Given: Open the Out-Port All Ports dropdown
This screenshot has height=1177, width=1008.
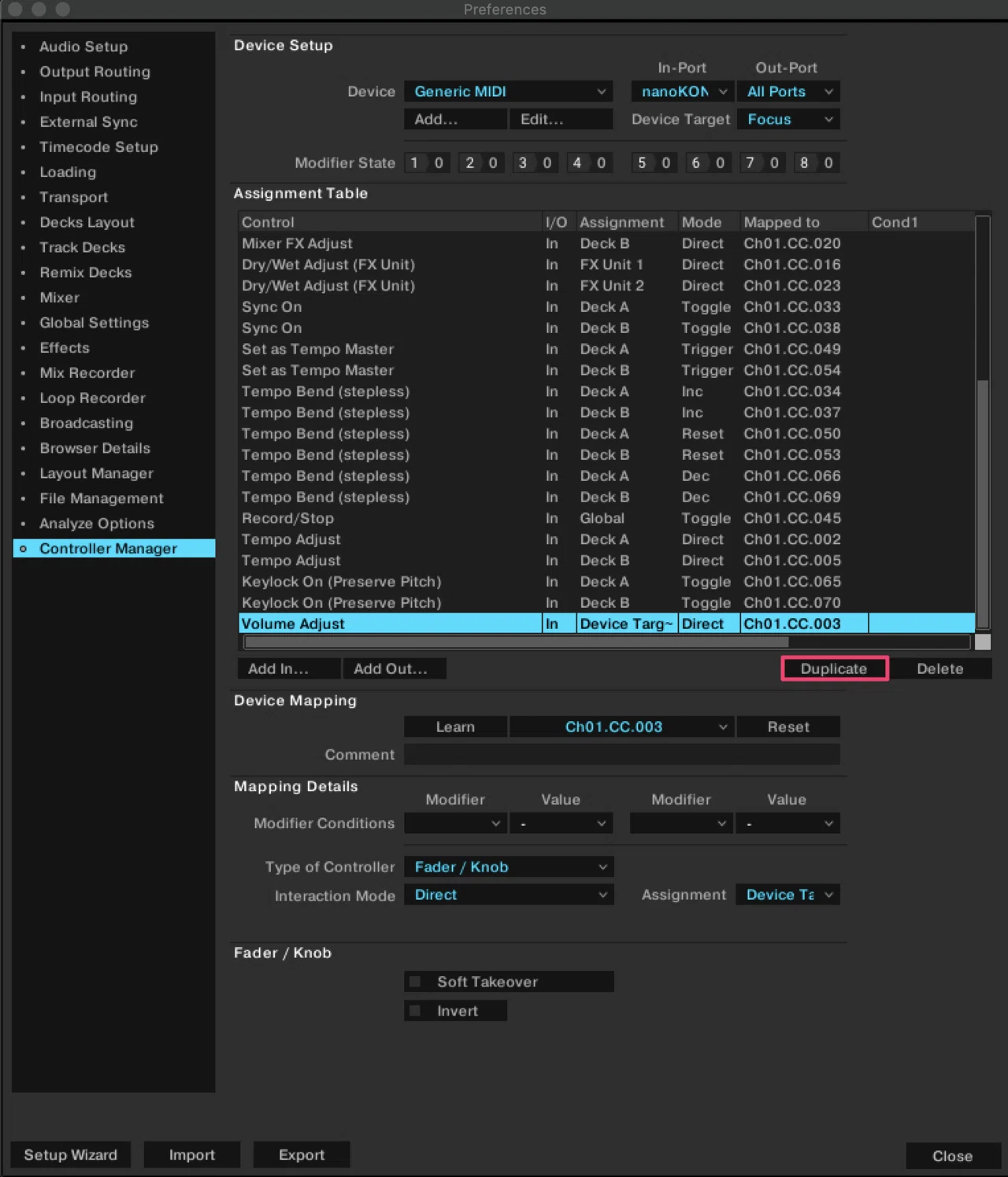Looking at the screenshot, I should coord(788,91).
